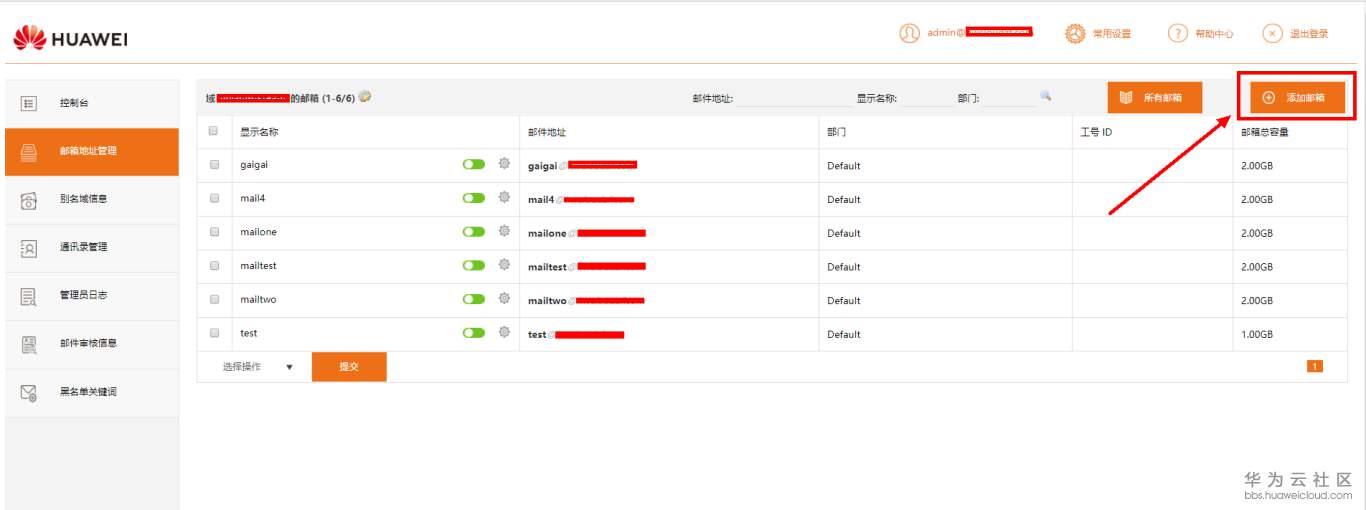Screen dimensions: 1366x510
Task: Click the mailtest mail address link
Action: coord(587,267)
